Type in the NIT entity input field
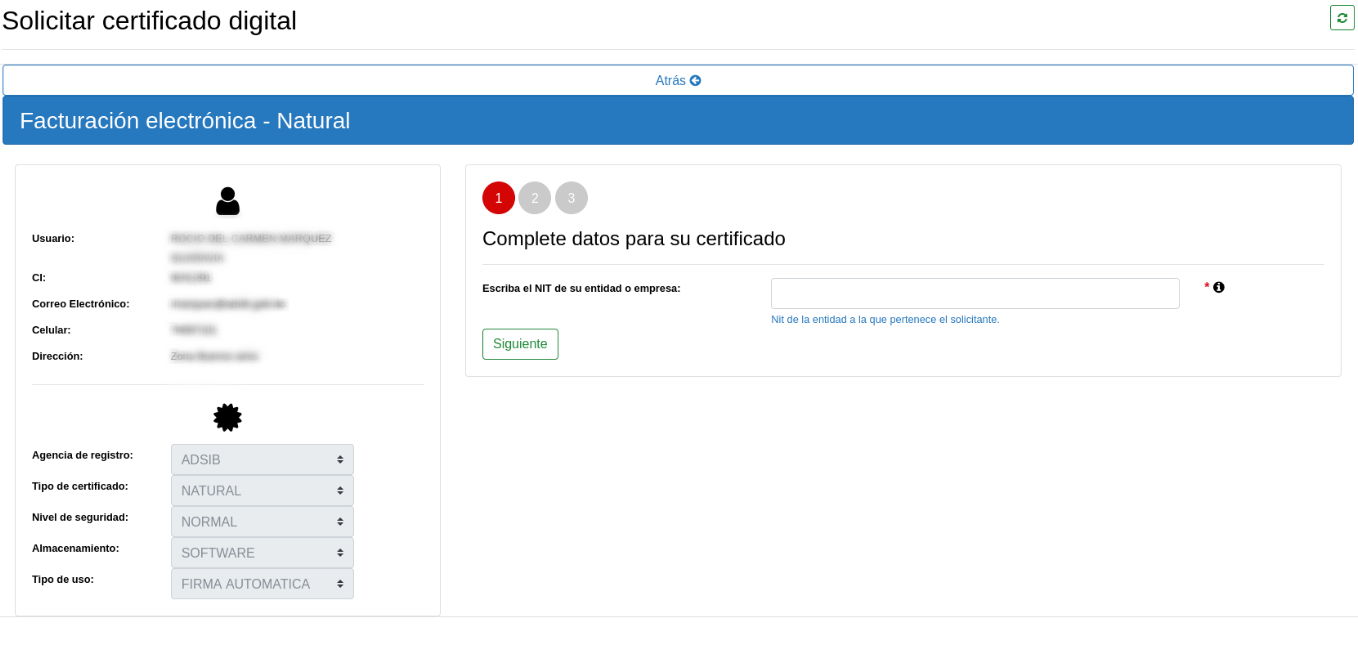1358x651 pixels. tap(975, 293)
